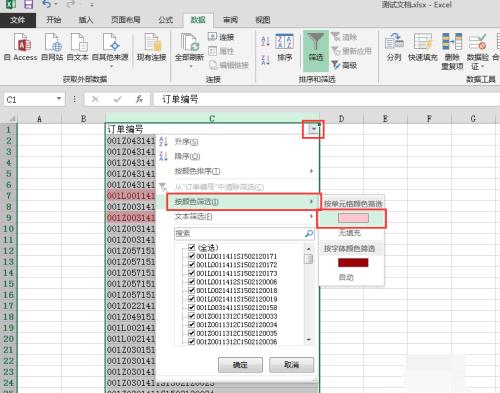Click the sort A to Z icon in the ribbon
The image size is (500, 393).
[x=265, y=41]
